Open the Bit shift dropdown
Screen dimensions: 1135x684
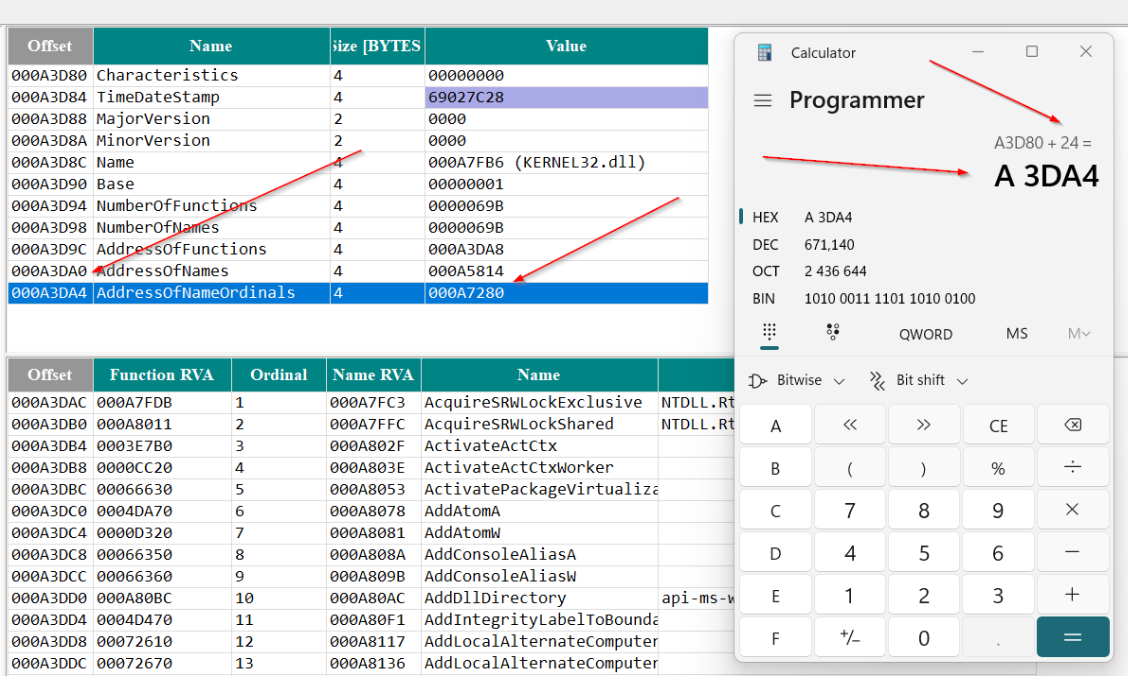point(918,381)
